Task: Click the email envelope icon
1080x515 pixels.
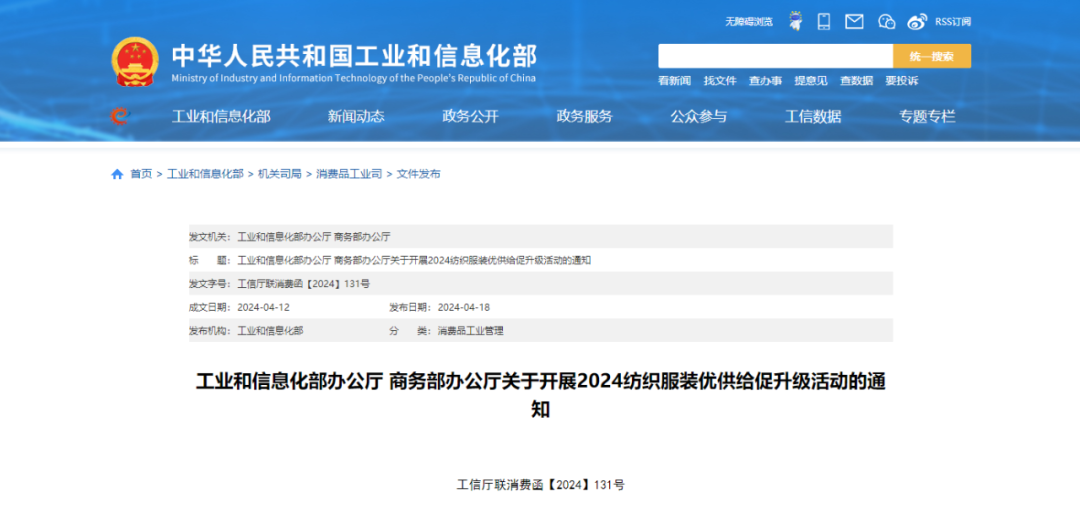Action: tap(854, 21)
